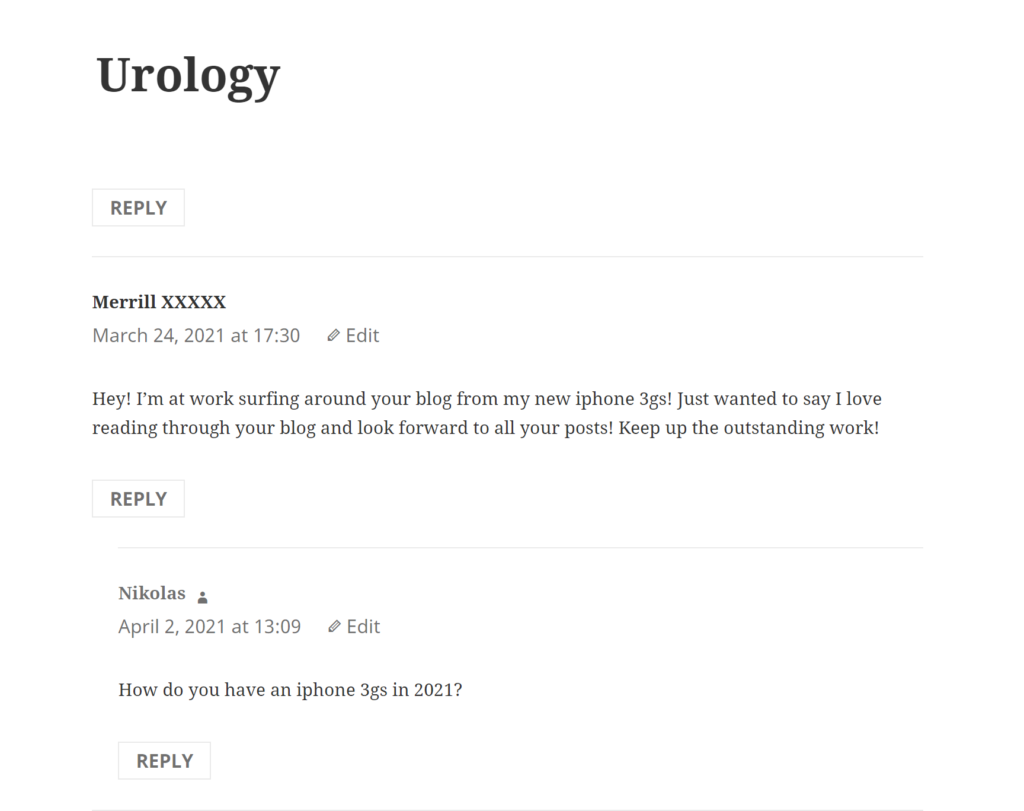
Task: Open the Edit link on Nikolas's reply
Action: (354, 627)
